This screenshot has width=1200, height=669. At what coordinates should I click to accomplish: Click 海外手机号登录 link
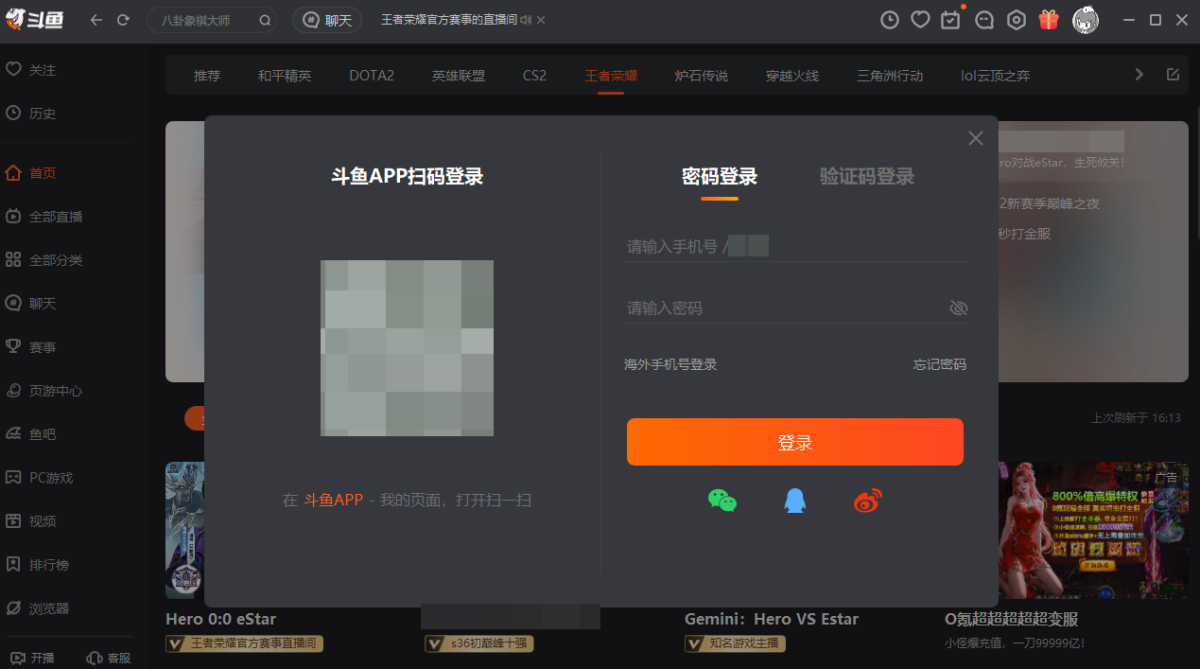pos(671,365)
